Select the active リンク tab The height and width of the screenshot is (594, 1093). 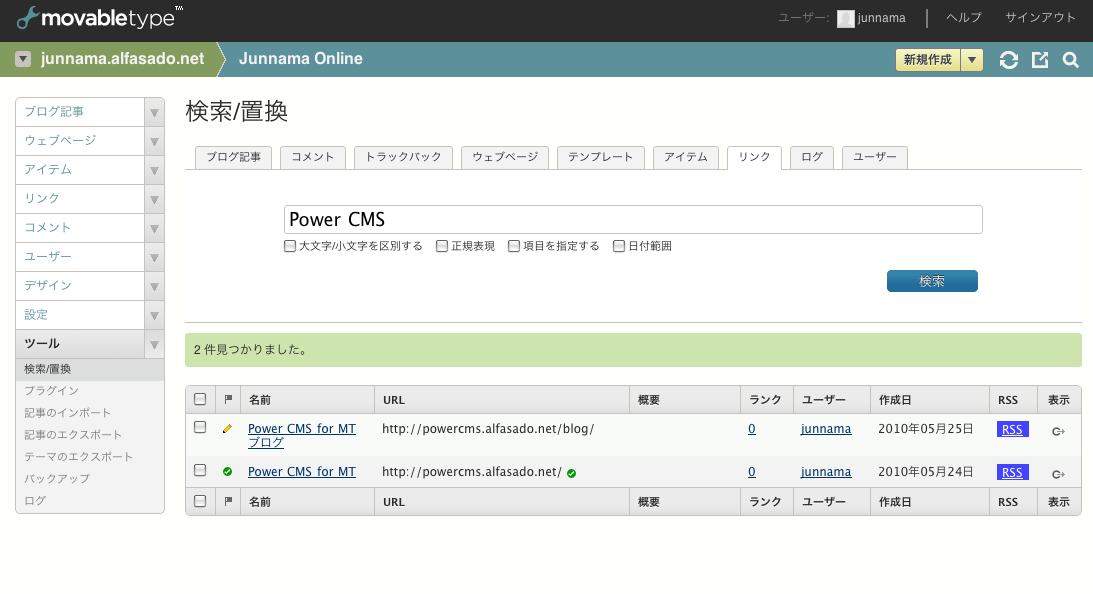coord(754,158)
